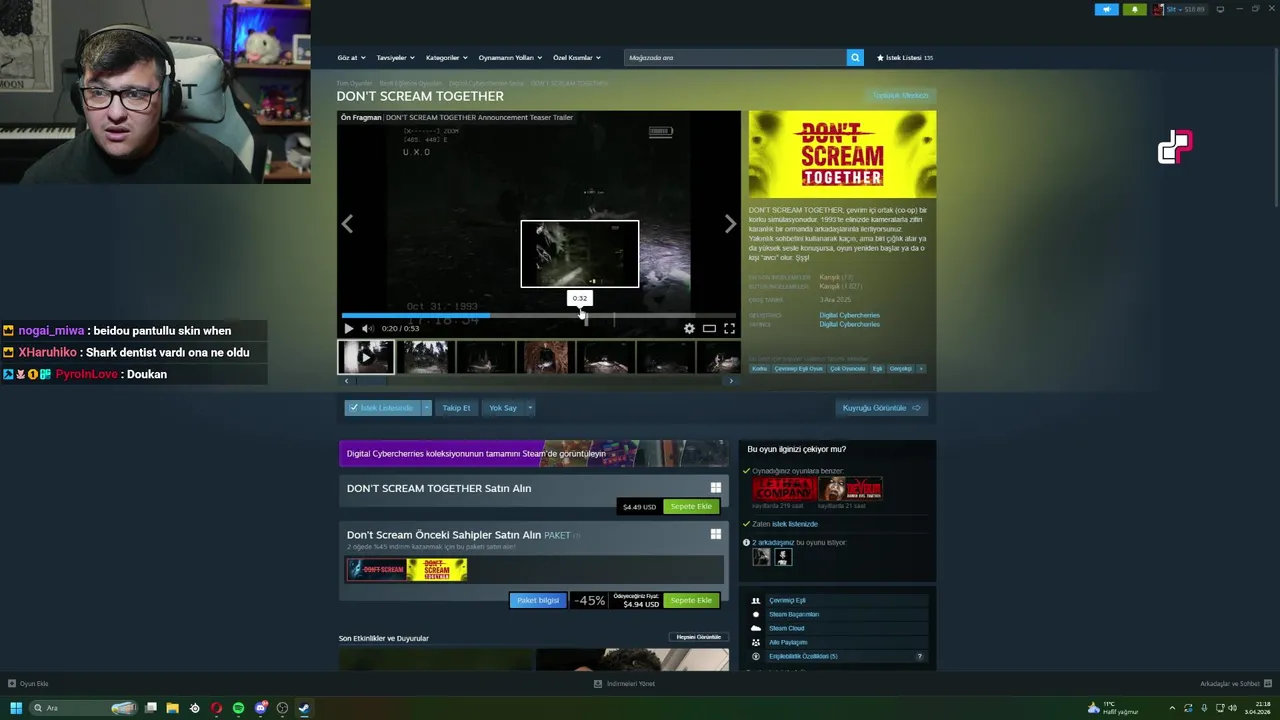This screenshot has width=1280, height=720.
Task: Expand the Kategoriler menu
Action: [x=446, y=58]
